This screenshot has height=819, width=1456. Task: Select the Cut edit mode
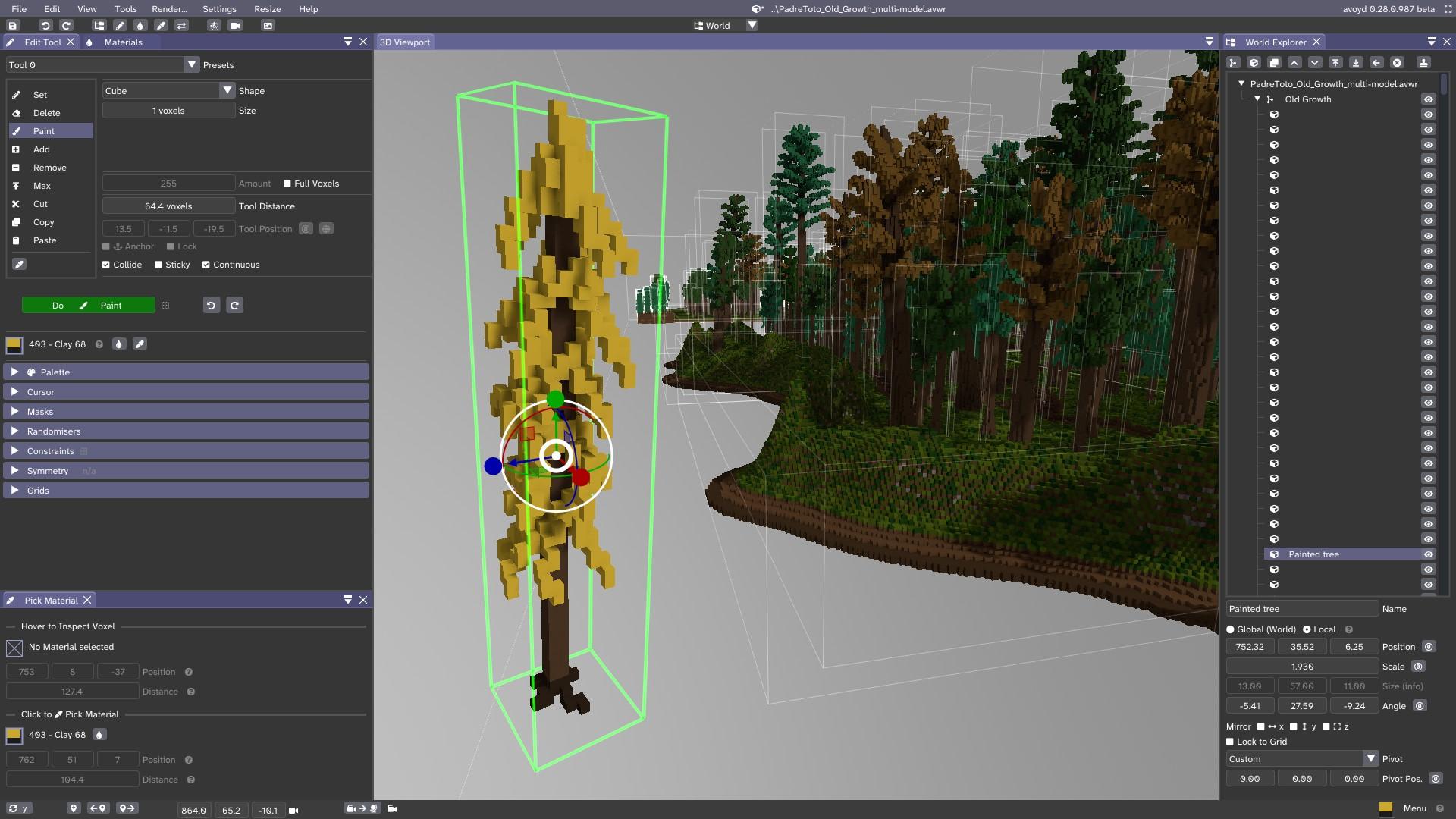(40, 204)
